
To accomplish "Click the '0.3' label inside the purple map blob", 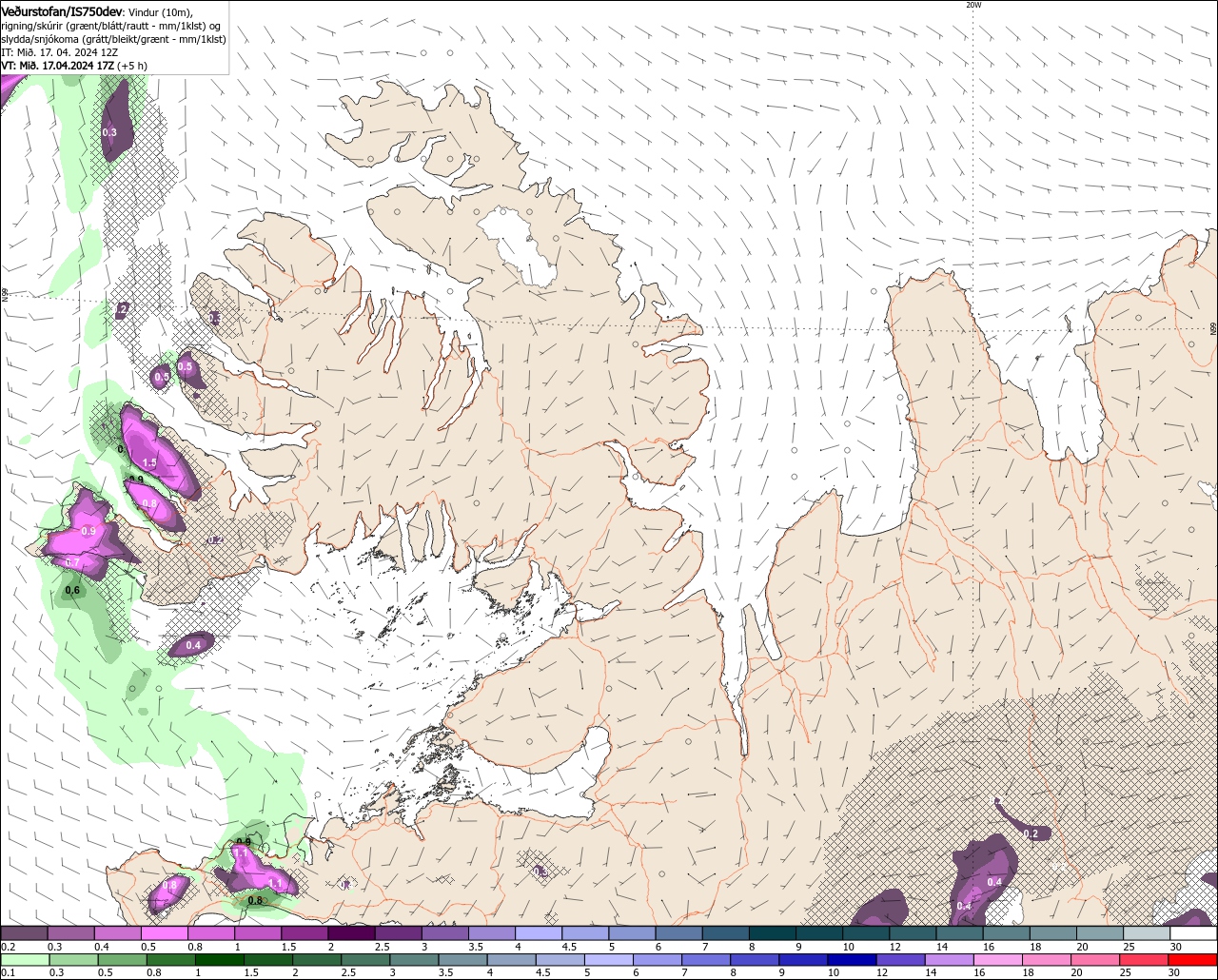I will tap(109, 132).
